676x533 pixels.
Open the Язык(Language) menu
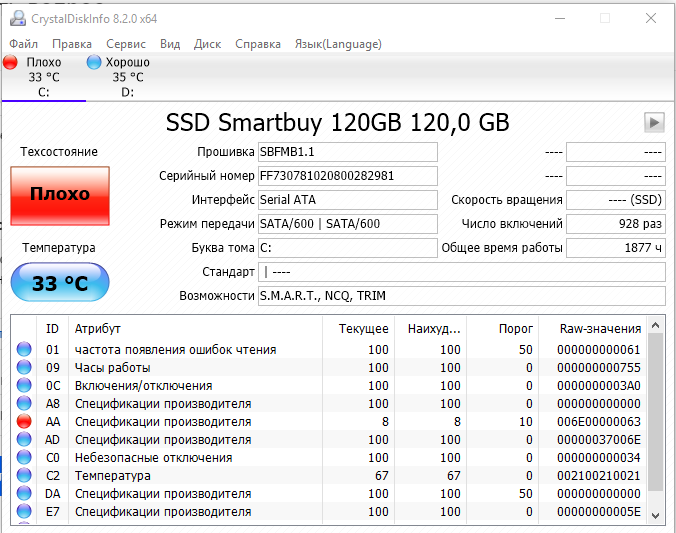click(x=338, y=44)
